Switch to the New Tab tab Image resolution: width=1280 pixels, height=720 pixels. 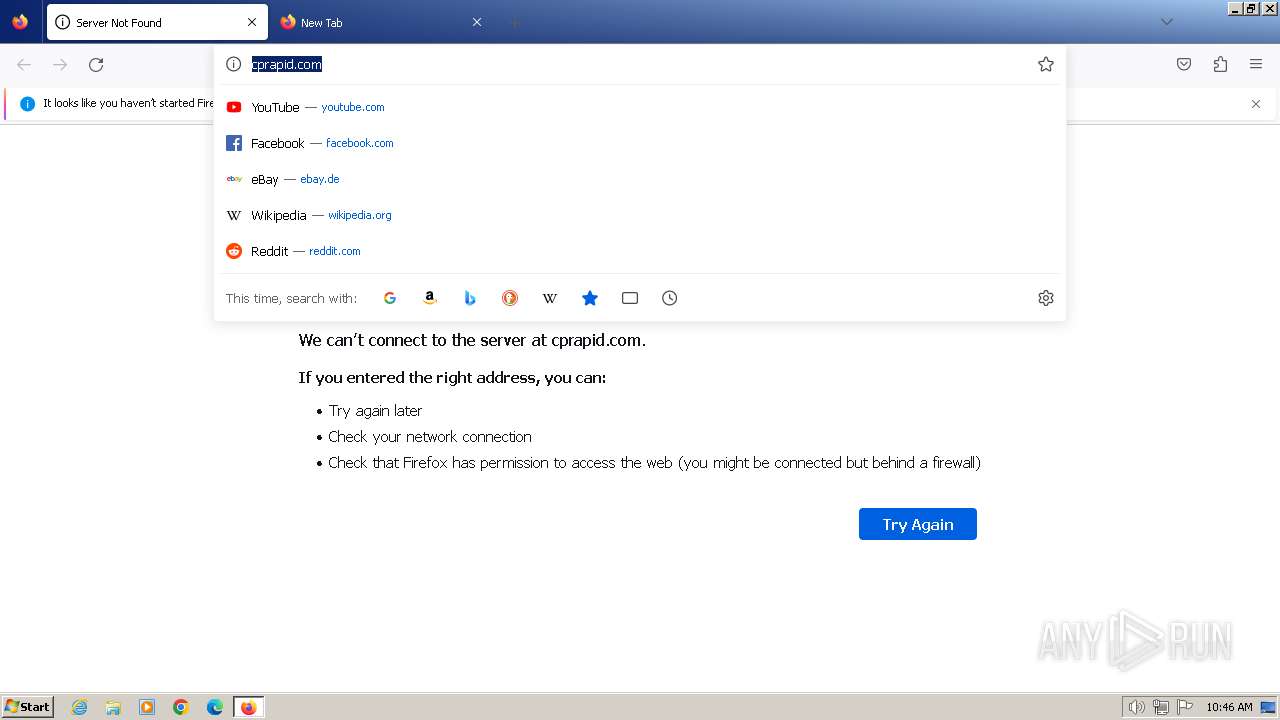[x=381, y=22]
